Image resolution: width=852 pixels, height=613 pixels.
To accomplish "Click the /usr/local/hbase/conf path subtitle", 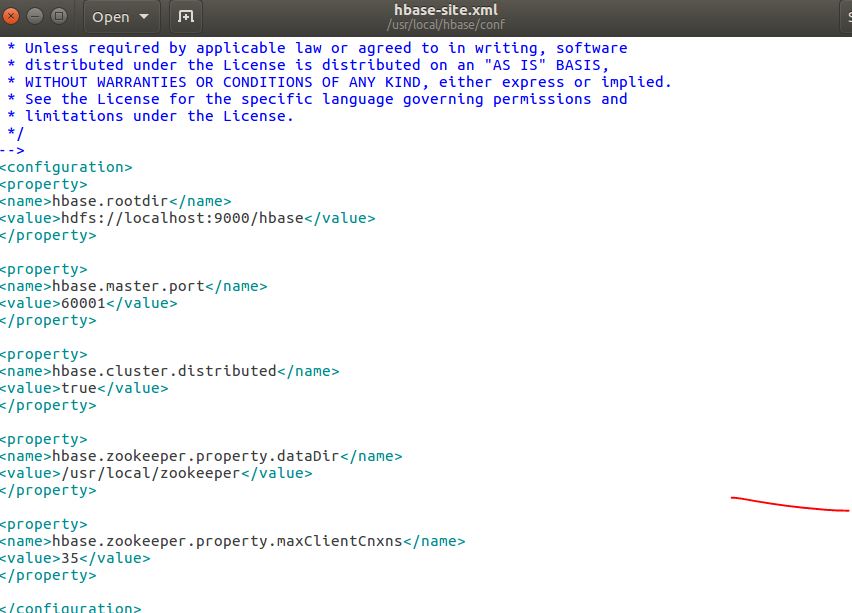I will 446,24.
